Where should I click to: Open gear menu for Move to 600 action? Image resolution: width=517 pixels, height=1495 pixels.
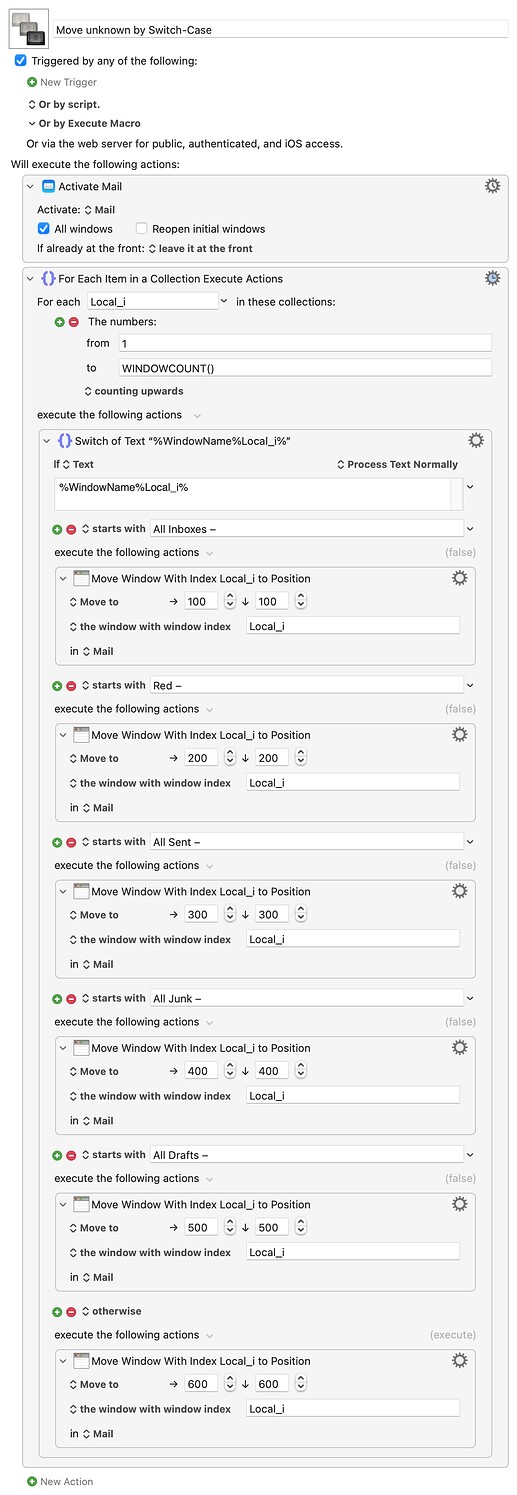(x=459, y=1360)
